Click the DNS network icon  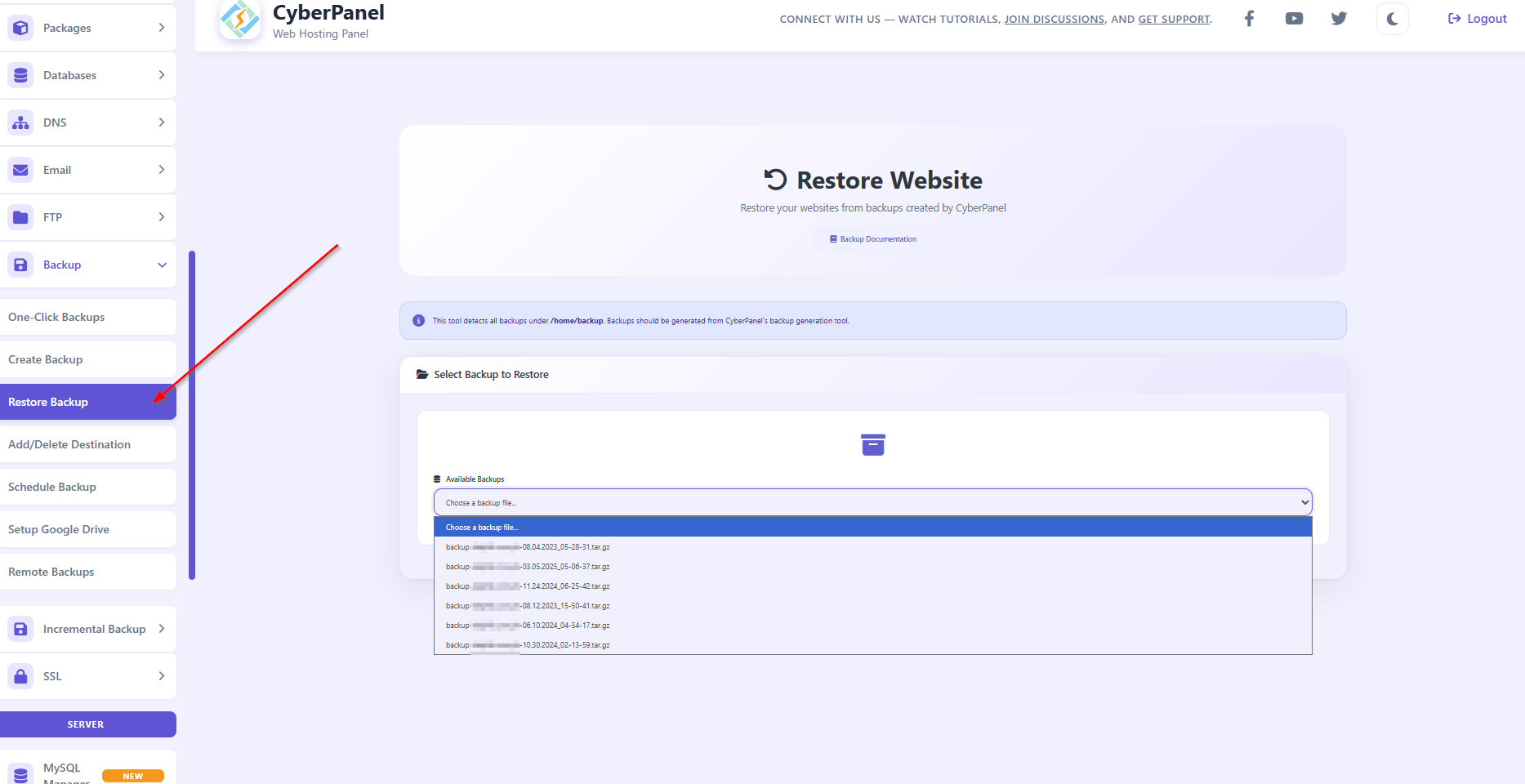pyautogui.click(x=21, y=122)
